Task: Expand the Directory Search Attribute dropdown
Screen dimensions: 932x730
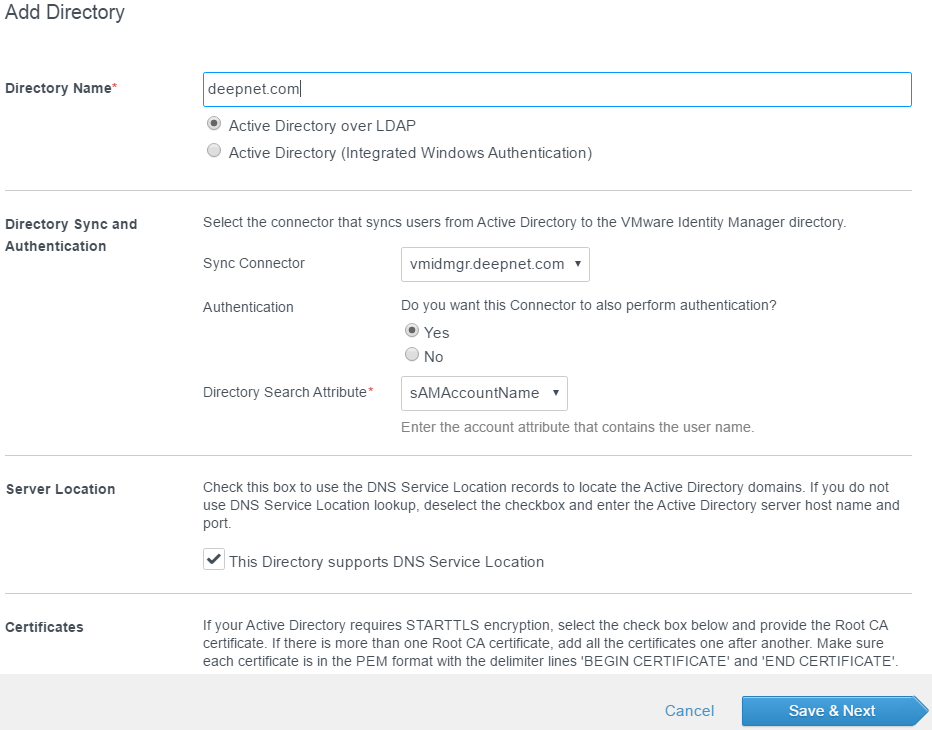Action: tap(484, 393)
